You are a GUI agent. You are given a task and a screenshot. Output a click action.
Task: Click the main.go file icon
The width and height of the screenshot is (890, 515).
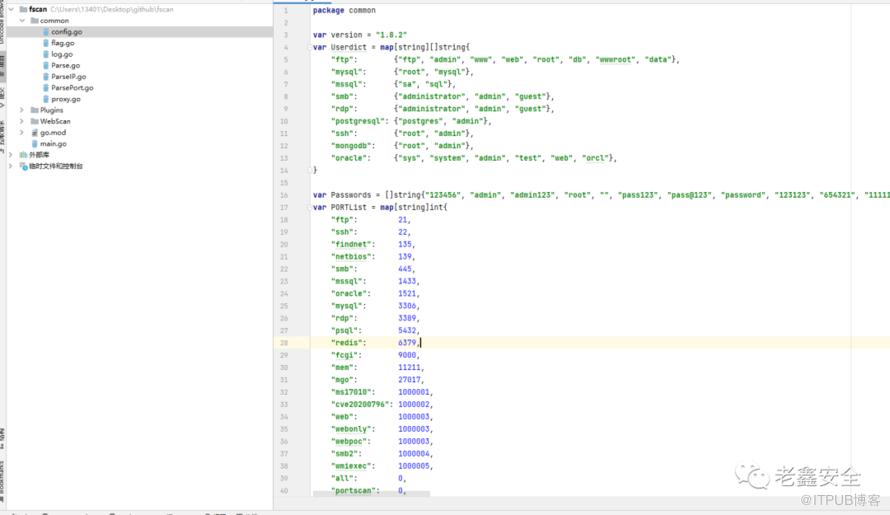(33, 144)
